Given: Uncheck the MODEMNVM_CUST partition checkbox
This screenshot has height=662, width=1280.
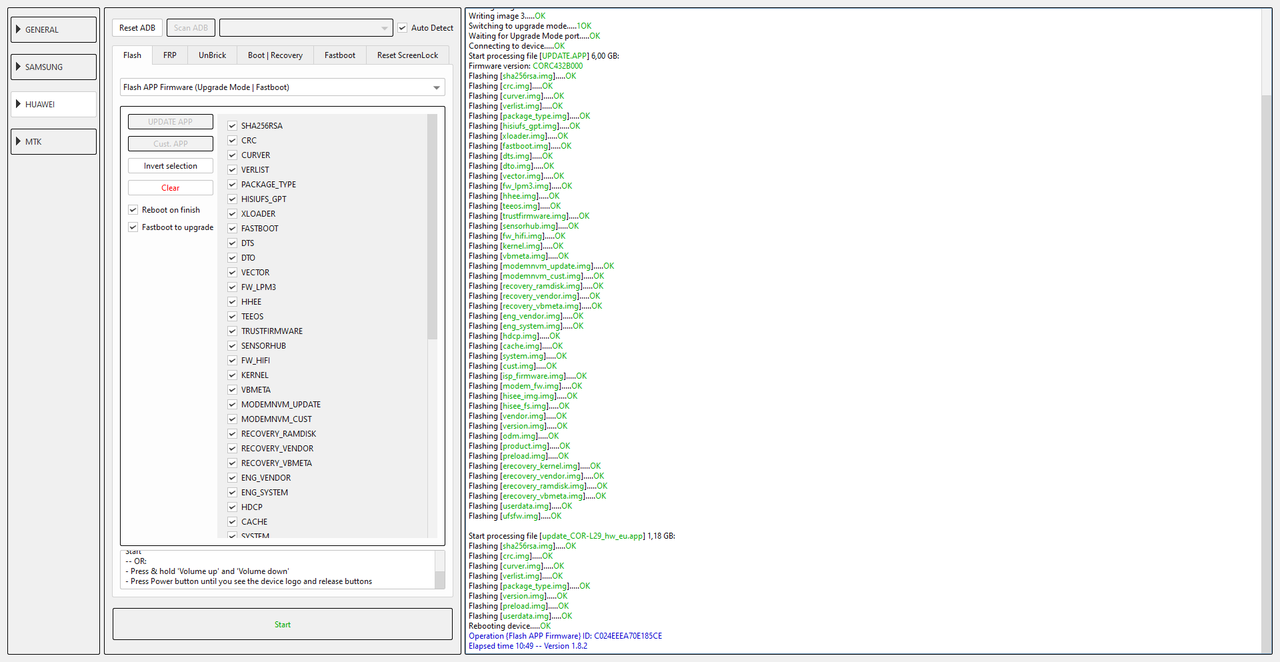Looking at the screenshot, I should tap(232, 419).
